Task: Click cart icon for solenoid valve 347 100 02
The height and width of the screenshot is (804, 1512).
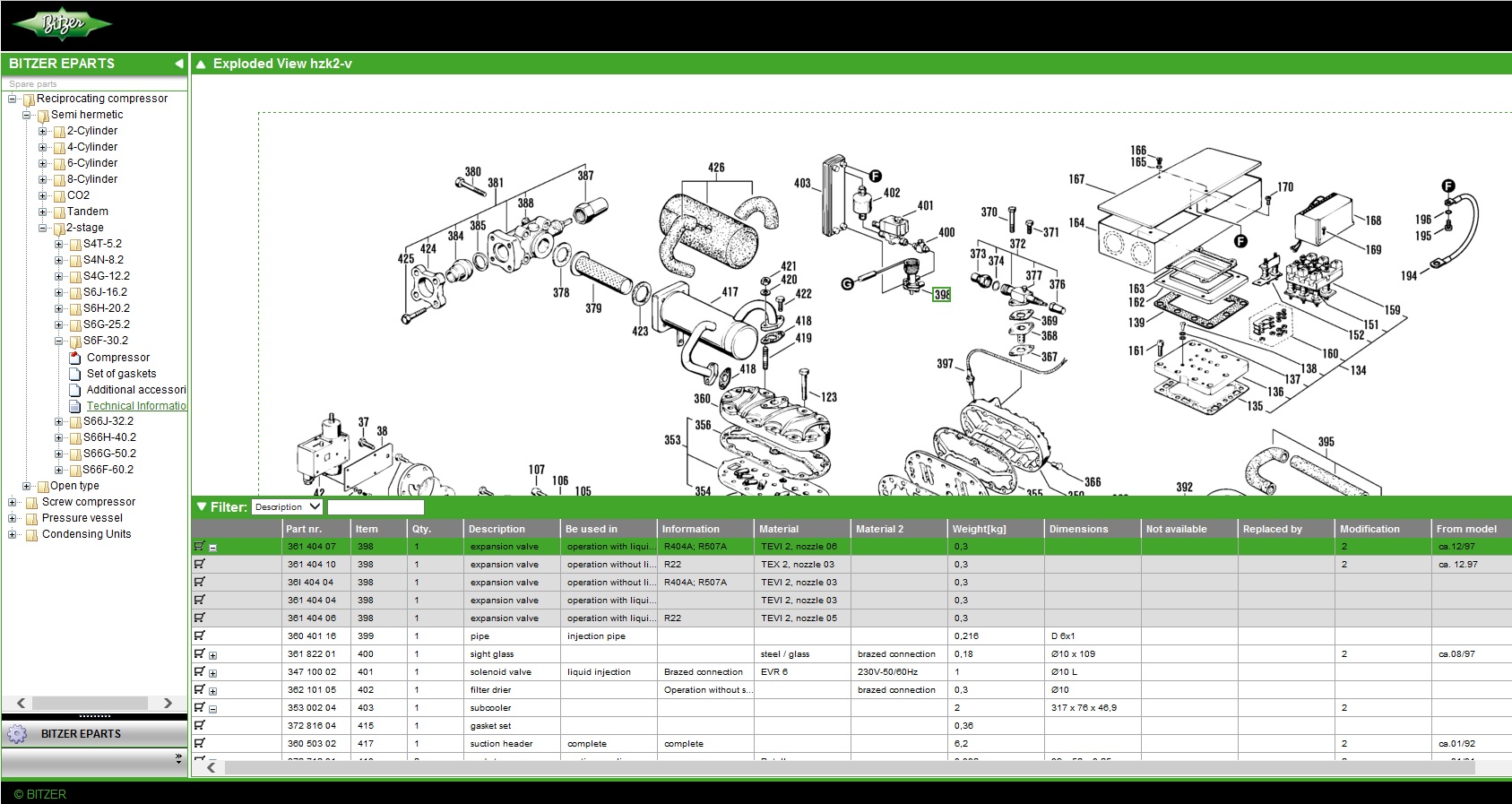Action: click(199, 671)
